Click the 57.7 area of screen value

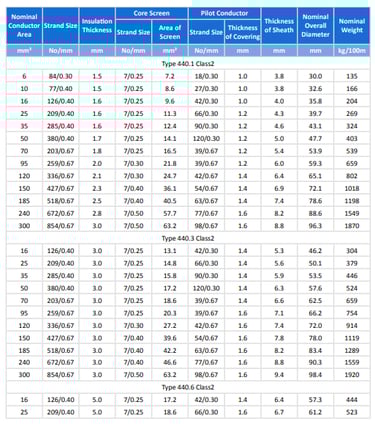[170, 213]
